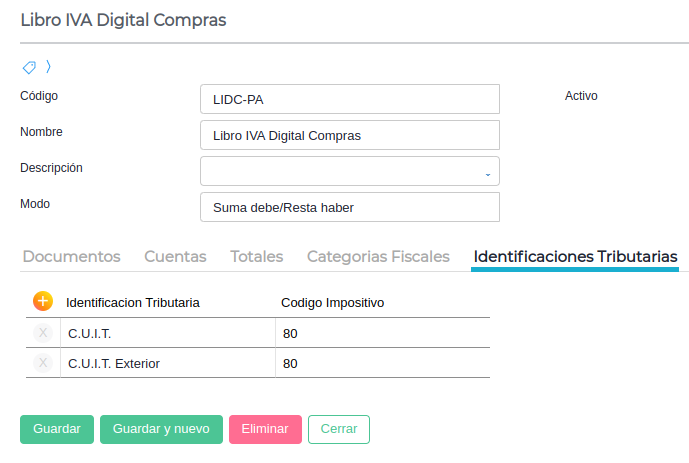689x463 pixels.
Task: Focus the Código input field
Action: (x=349, y=99)
